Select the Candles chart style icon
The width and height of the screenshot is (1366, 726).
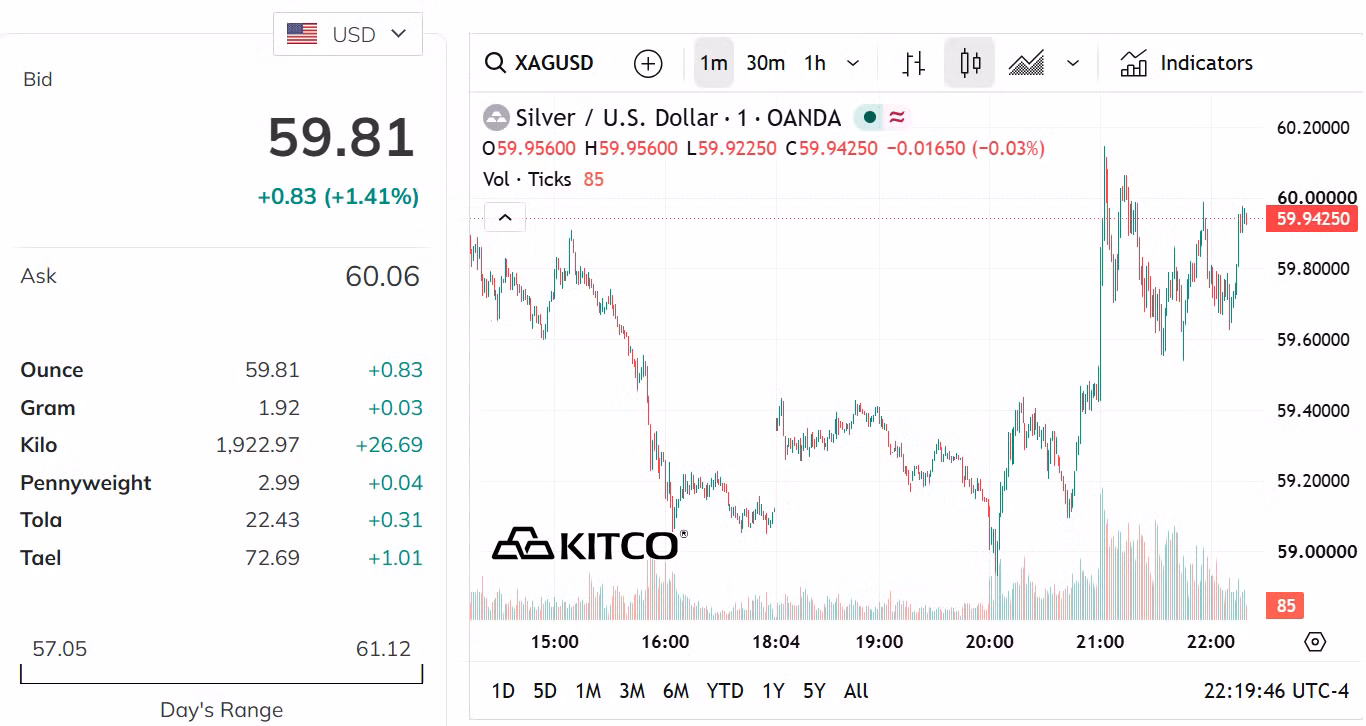[x=969, y=63]
